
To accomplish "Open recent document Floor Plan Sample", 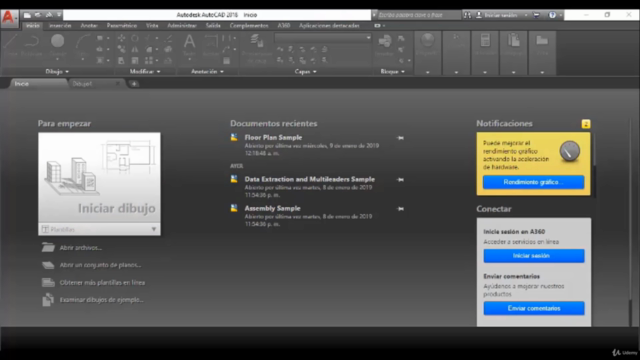I will [x=273, y=138].
